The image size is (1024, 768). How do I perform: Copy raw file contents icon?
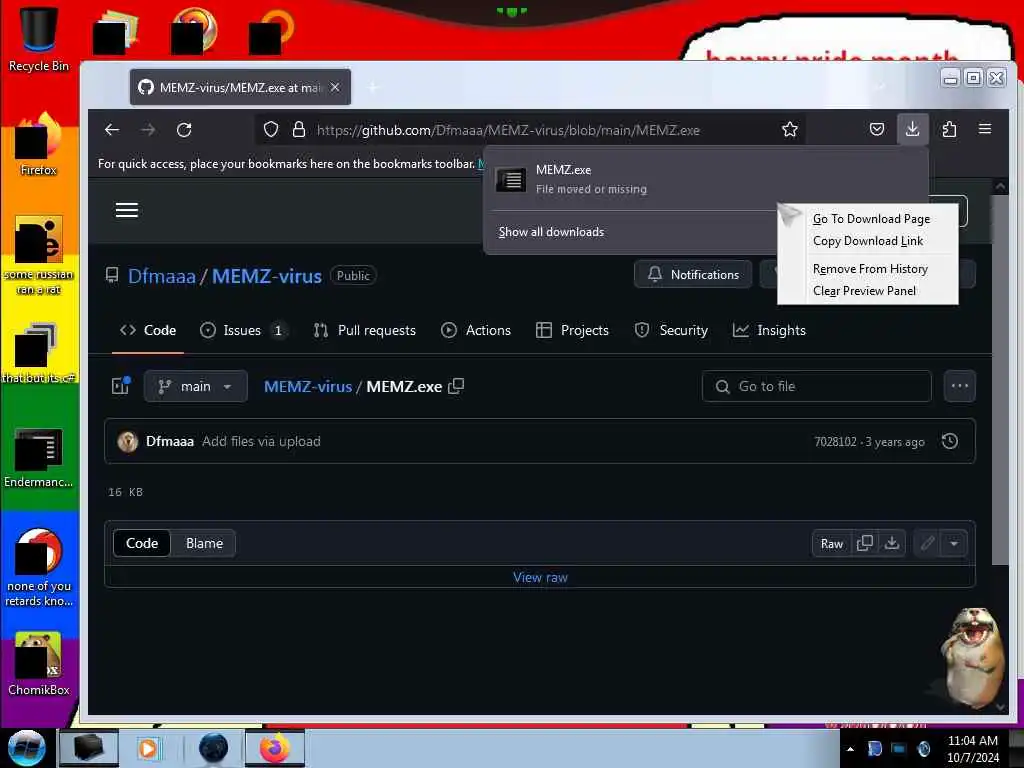point(865,543)
